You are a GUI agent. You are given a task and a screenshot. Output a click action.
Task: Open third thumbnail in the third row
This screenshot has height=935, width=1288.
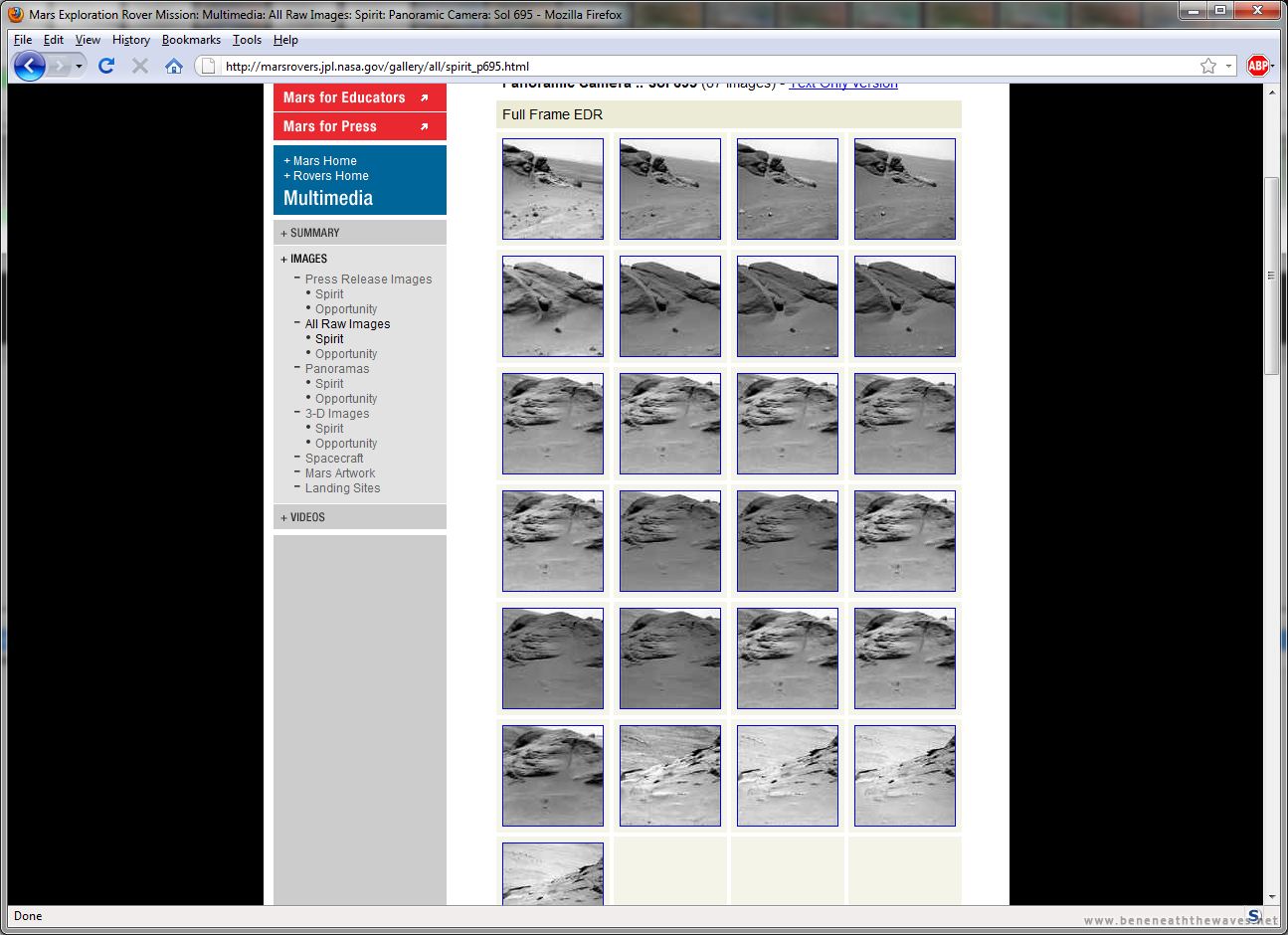[x=788, y=424]
